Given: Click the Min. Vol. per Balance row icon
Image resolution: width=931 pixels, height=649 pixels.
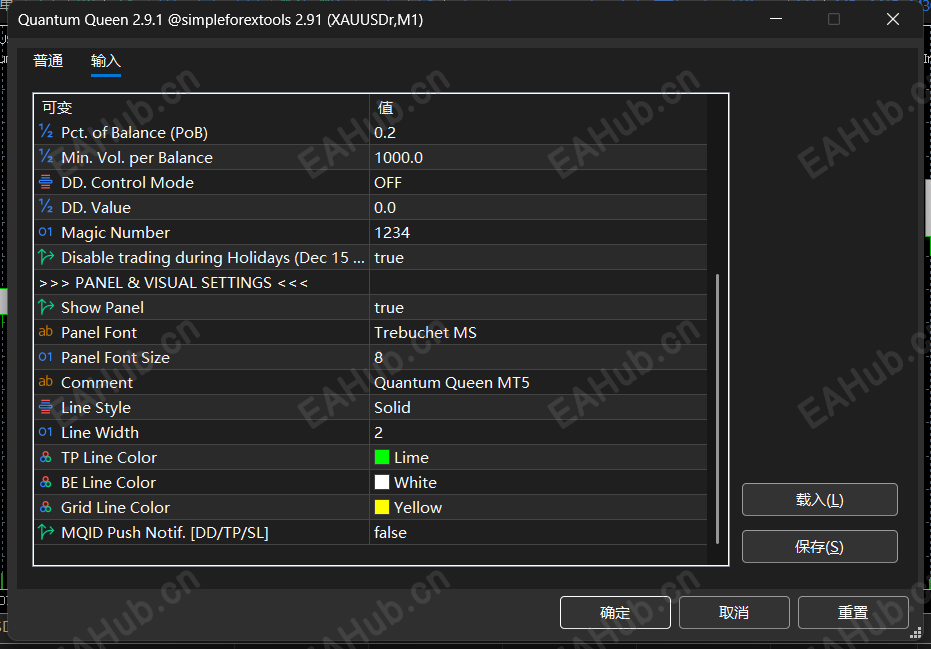Looking at the screenshot, I should point(46,157).
